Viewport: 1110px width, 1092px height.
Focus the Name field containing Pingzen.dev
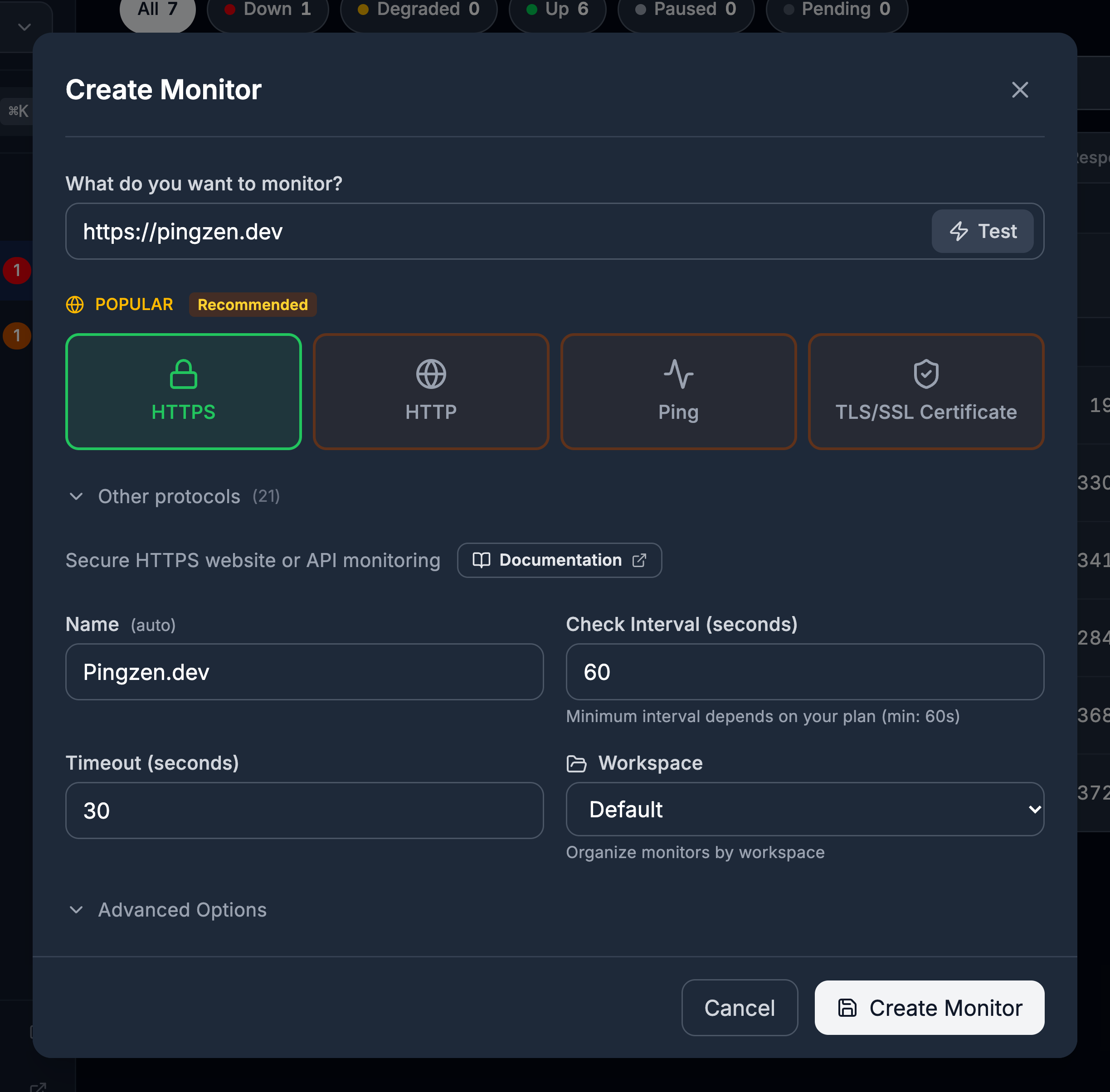tap(305, 672)
